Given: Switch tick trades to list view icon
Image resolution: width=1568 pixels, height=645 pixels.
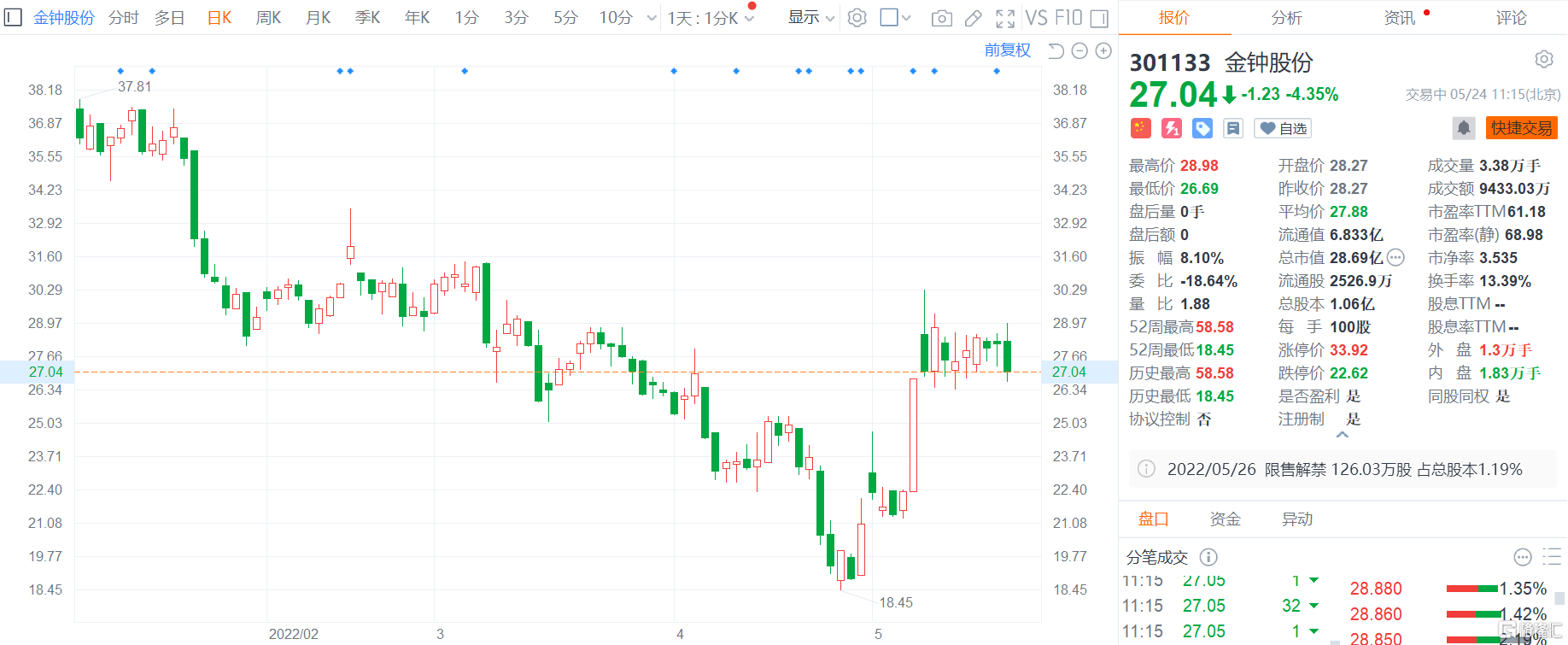Looking at the screenshot, I should click(x=1553, y=557).
